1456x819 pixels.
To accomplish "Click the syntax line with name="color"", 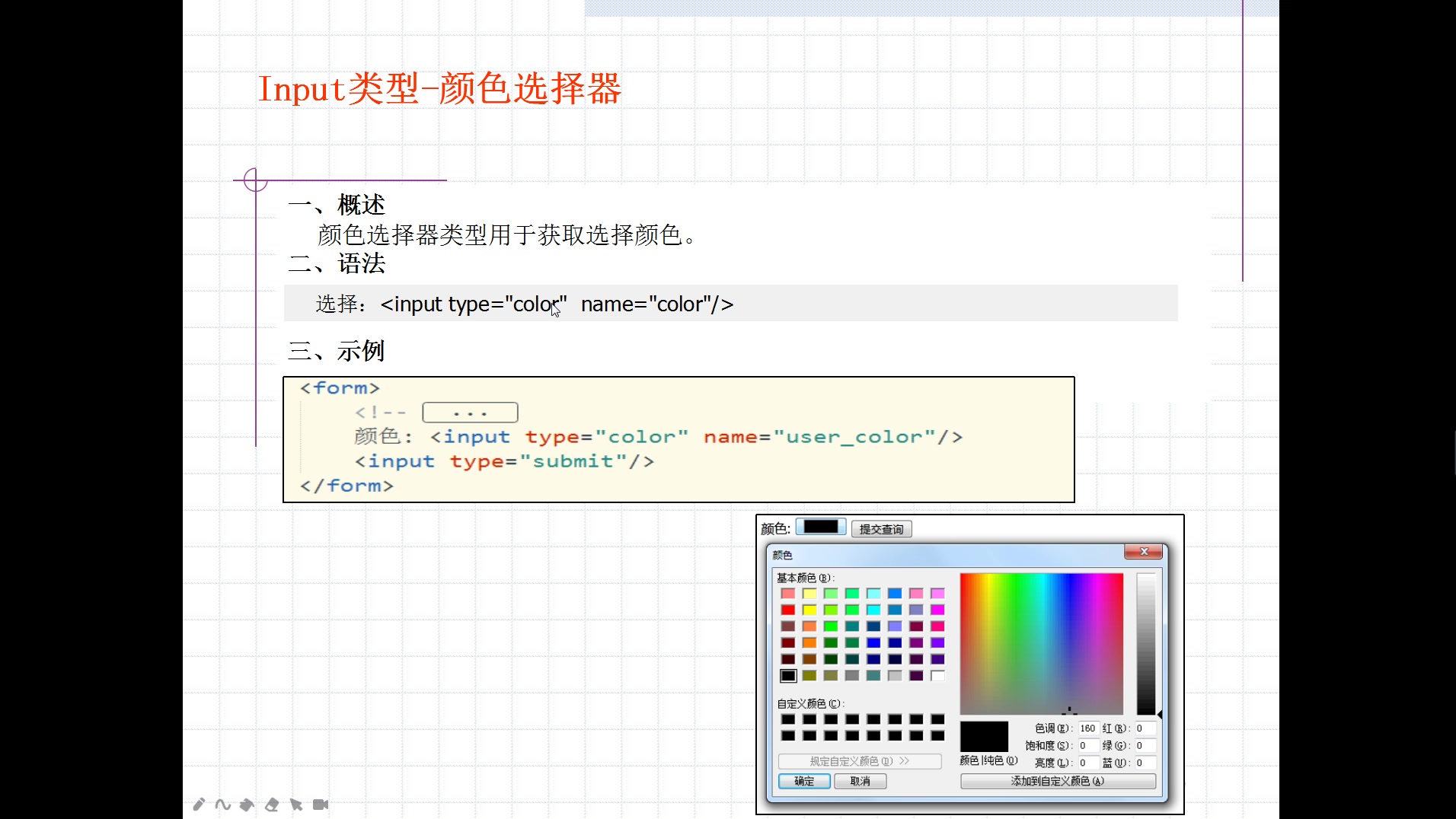I will click(525, 304).
